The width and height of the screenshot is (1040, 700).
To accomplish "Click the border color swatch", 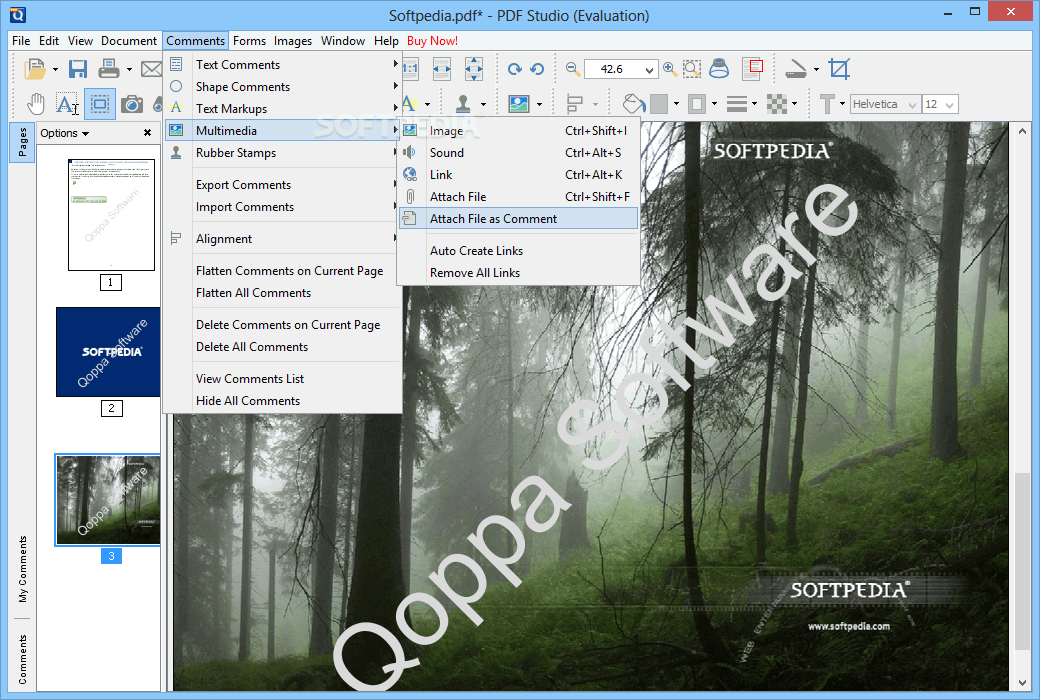I will (x=696, y=104).
